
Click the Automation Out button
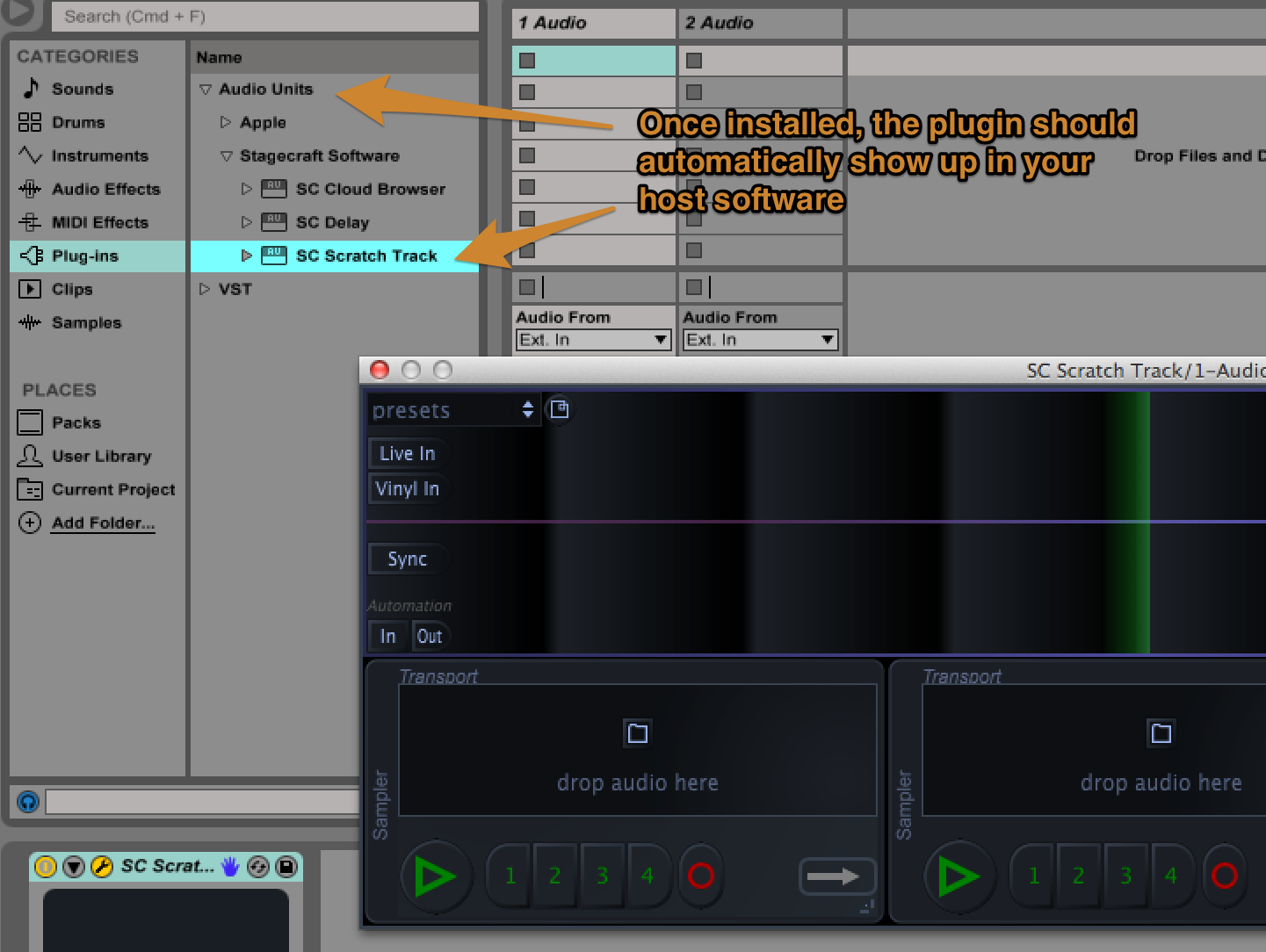tap(430, 636)
